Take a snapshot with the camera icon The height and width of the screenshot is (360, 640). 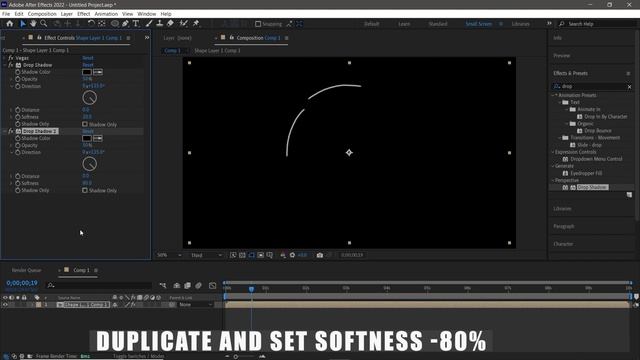pos(320,255)
